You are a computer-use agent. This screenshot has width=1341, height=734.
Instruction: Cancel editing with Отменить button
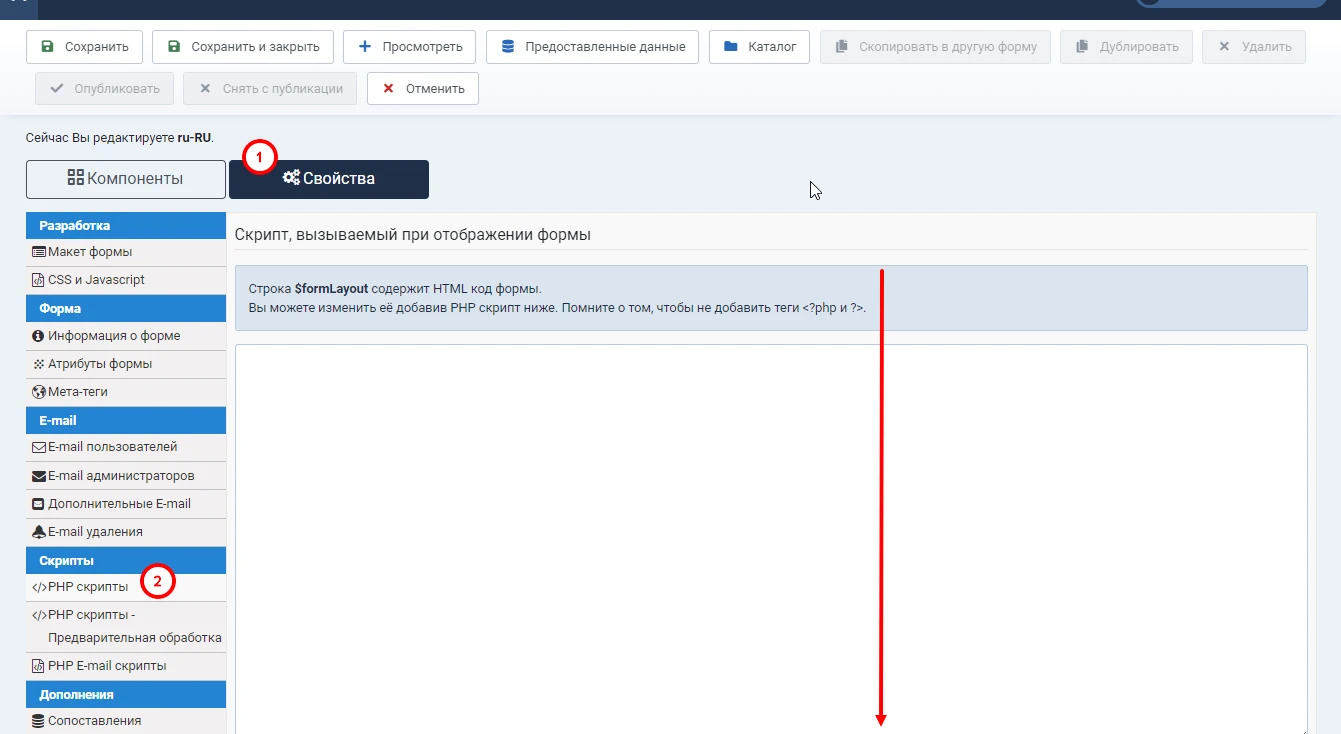(x=423, y=89)
